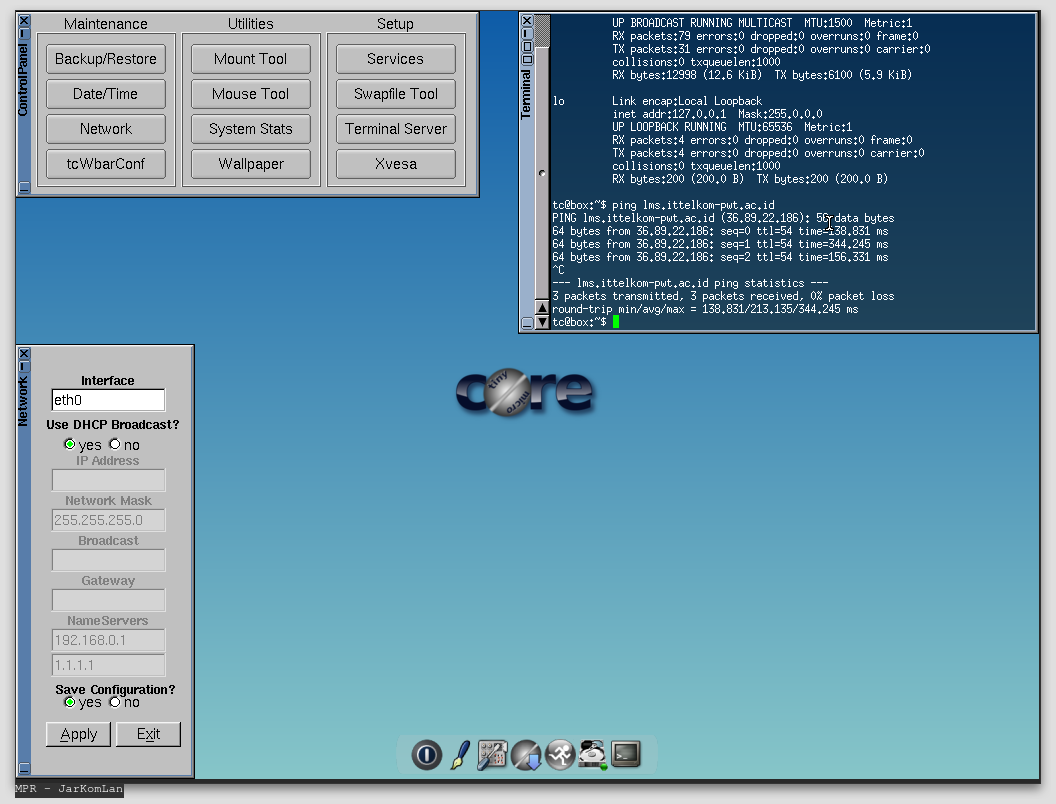Click the Wallpaper button in Utilities

[x=251, y=164]
